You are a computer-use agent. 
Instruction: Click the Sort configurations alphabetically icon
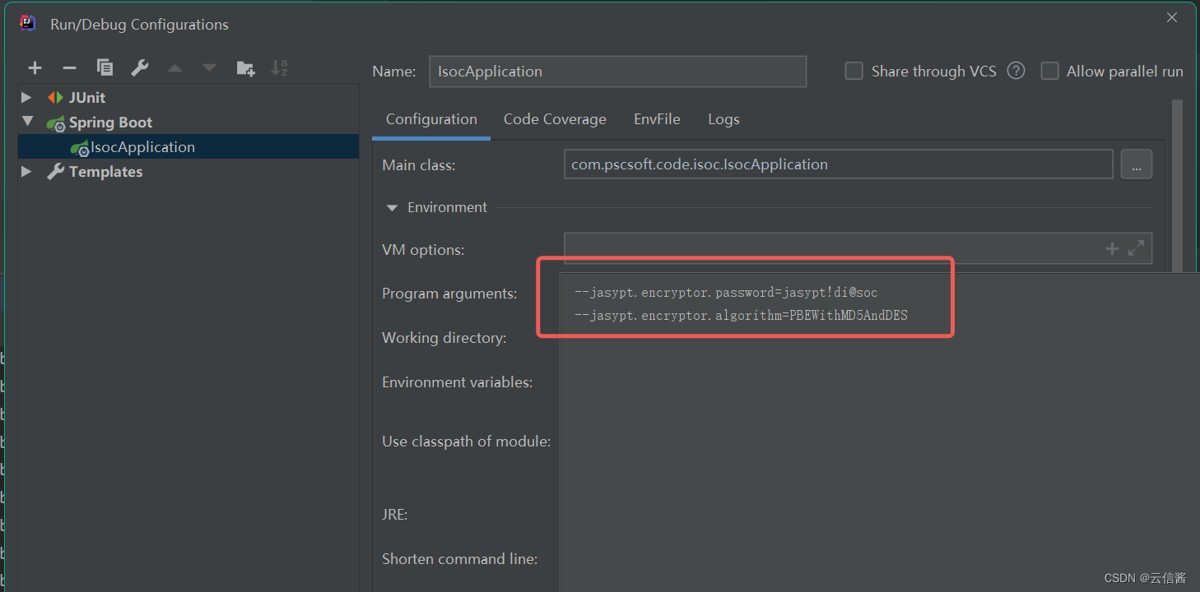coord(280,68)
